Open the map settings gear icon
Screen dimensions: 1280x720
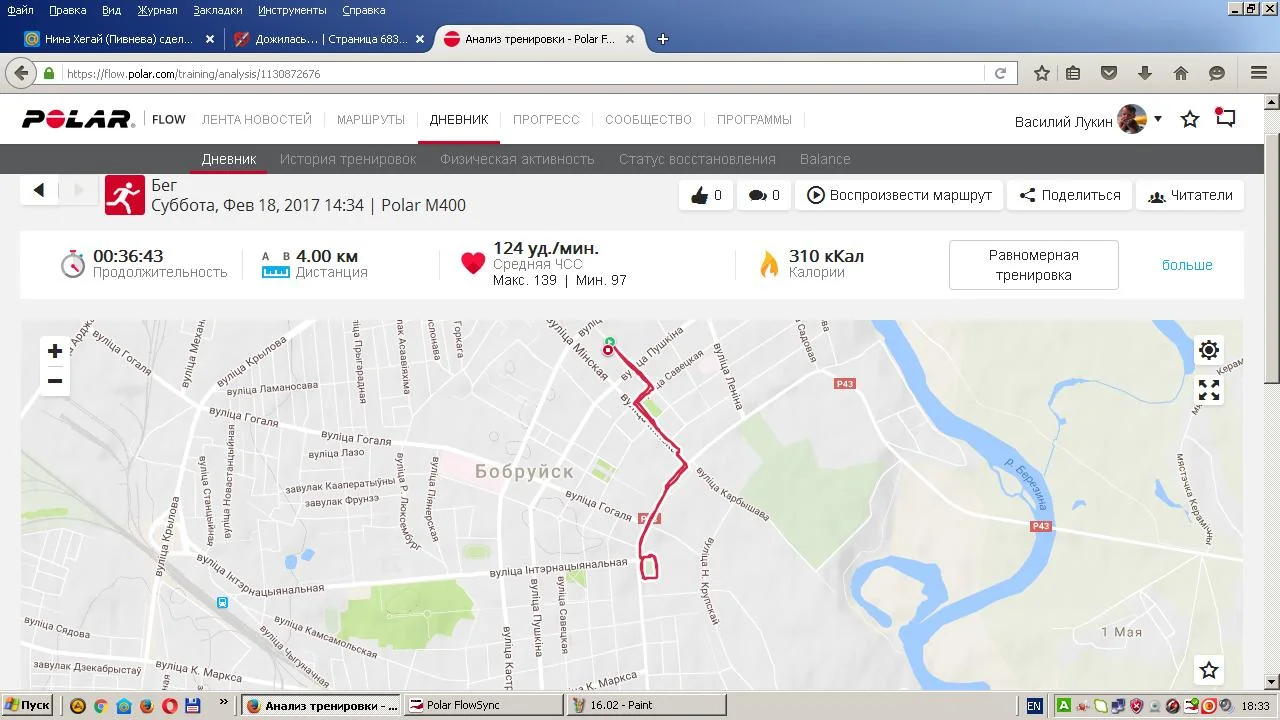point(1209,350)
